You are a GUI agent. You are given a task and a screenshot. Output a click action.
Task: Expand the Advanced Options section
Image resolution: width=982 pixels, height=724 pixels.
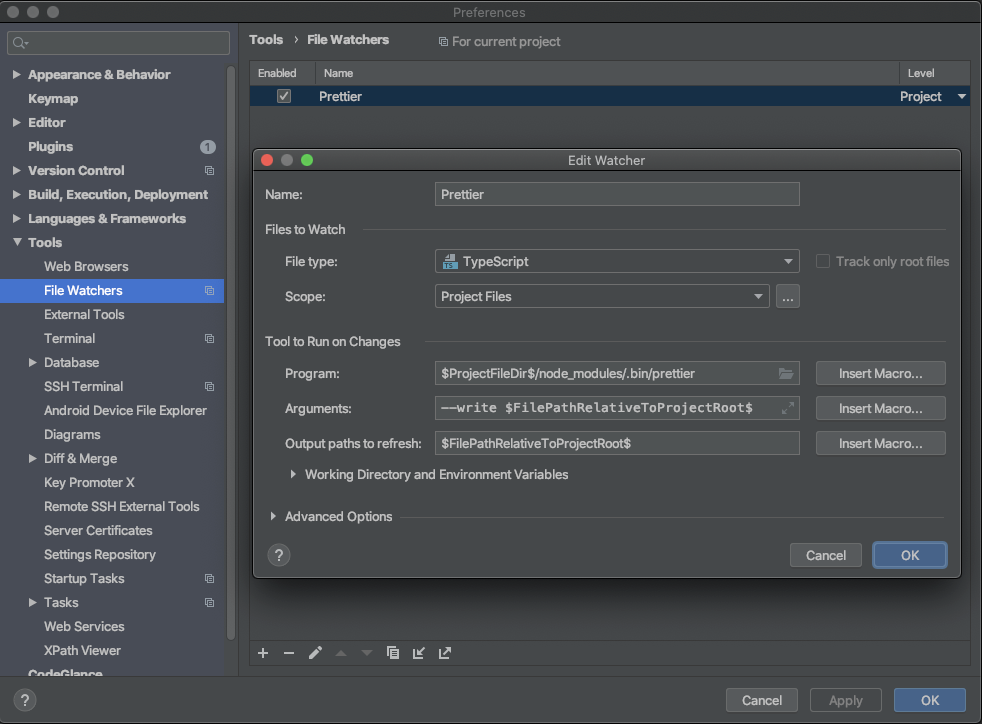pos(273,517)
